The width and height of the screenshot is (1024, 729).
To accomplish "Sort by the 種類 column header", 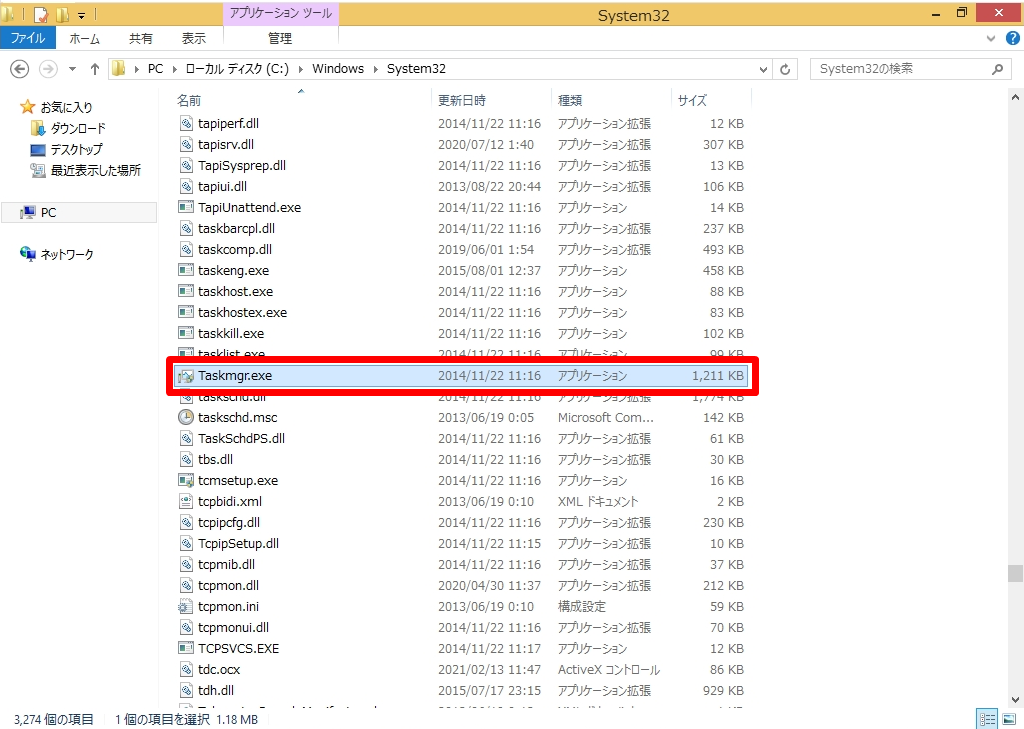I will (x=569, y=100).
